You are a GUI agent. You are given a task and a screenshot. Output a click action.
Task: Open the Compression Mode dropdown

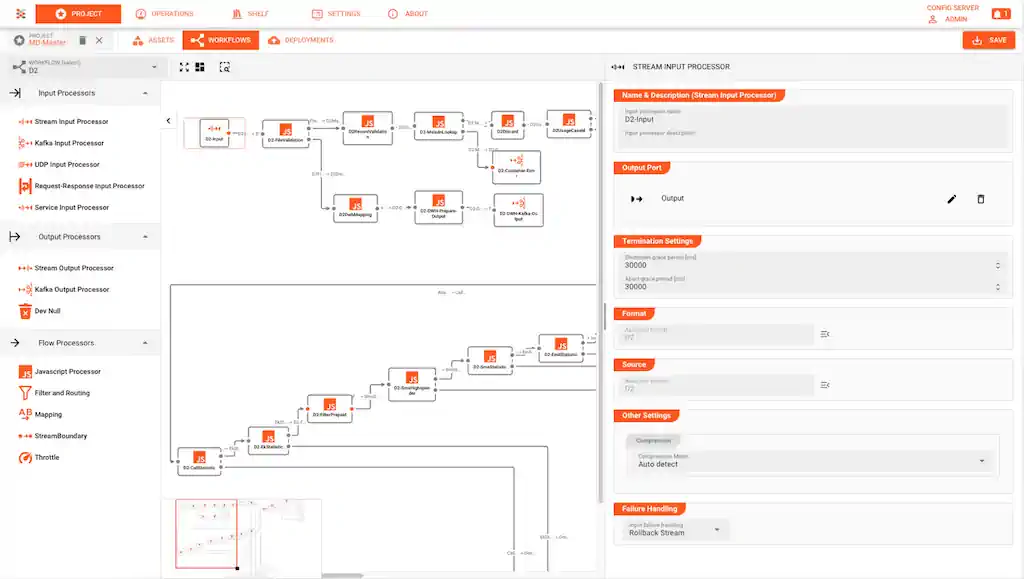(981, 461)
